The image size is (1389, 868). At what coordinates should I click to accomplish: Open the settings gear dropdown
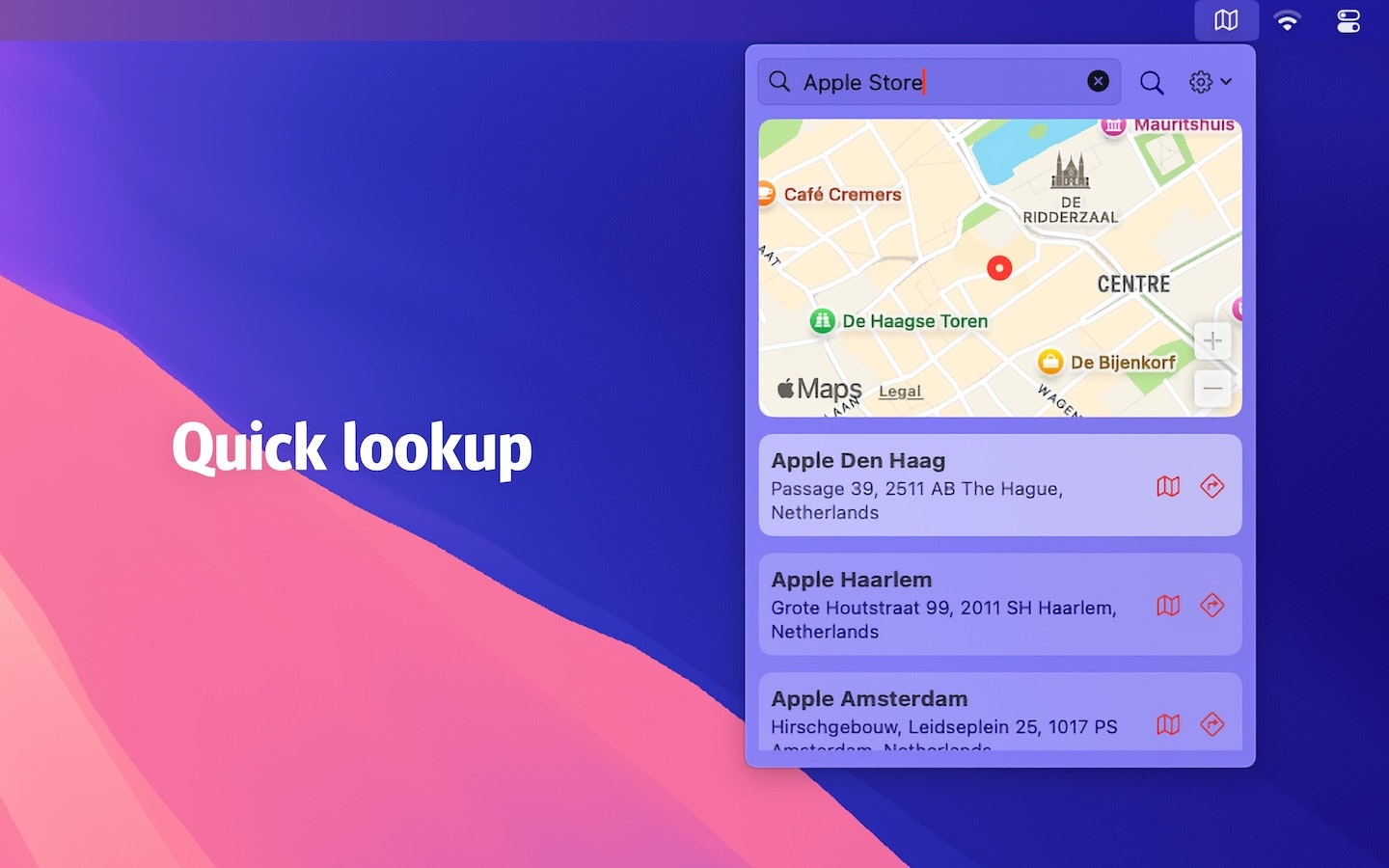point(1211,82)
